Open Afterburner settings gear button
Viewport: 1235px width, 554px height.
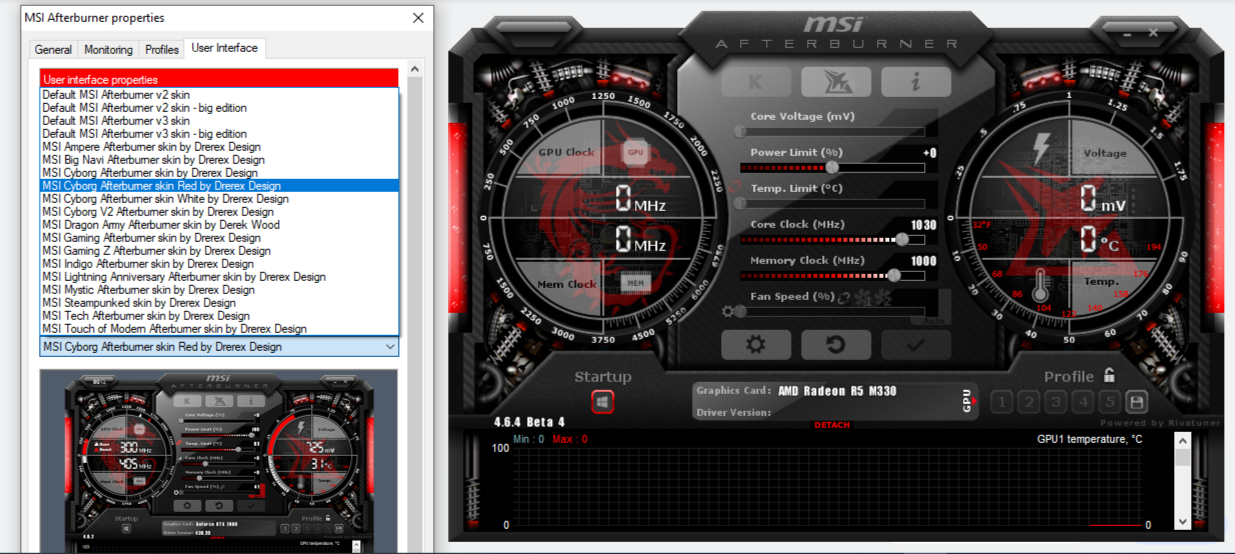click(x=756, y=344)
